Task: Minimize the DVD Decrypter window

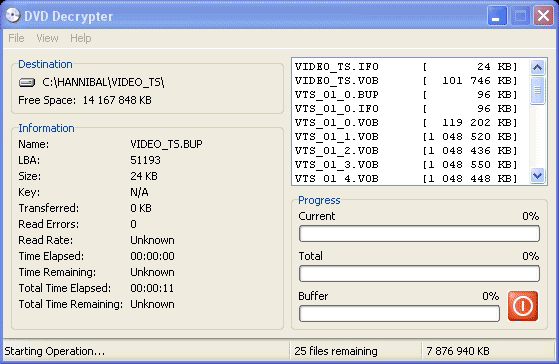Action: [497, 16]
